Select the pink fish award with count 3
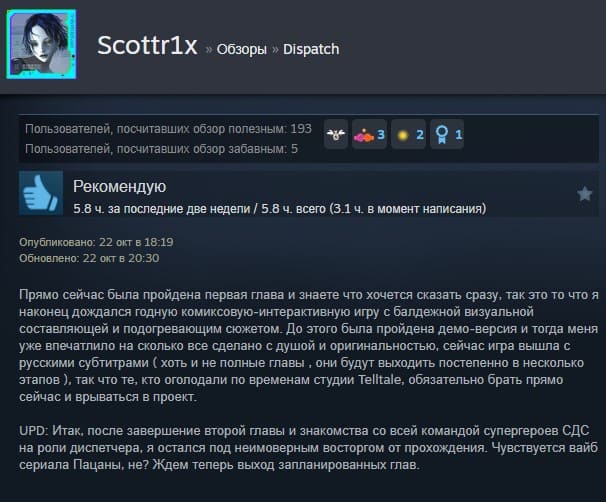The width and height of the screenshot is (606, 502). coord(369,134)
